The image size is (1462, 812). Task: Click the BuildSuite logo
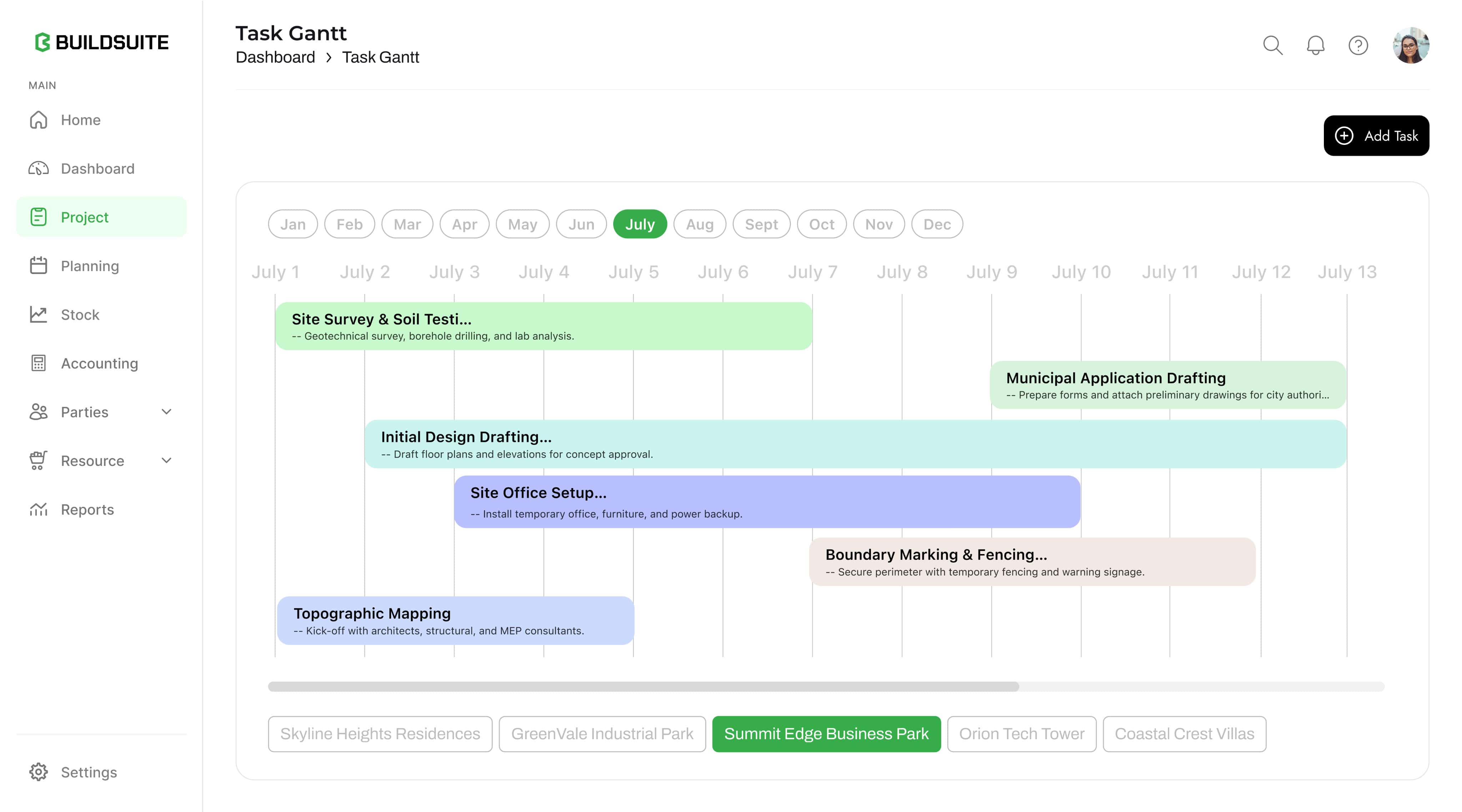tap(101, 42)
